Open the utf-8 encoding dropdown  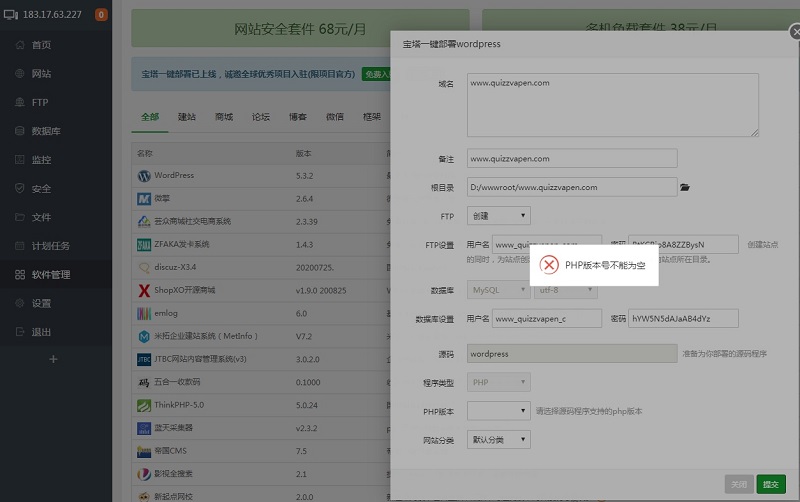coord(566,290)
